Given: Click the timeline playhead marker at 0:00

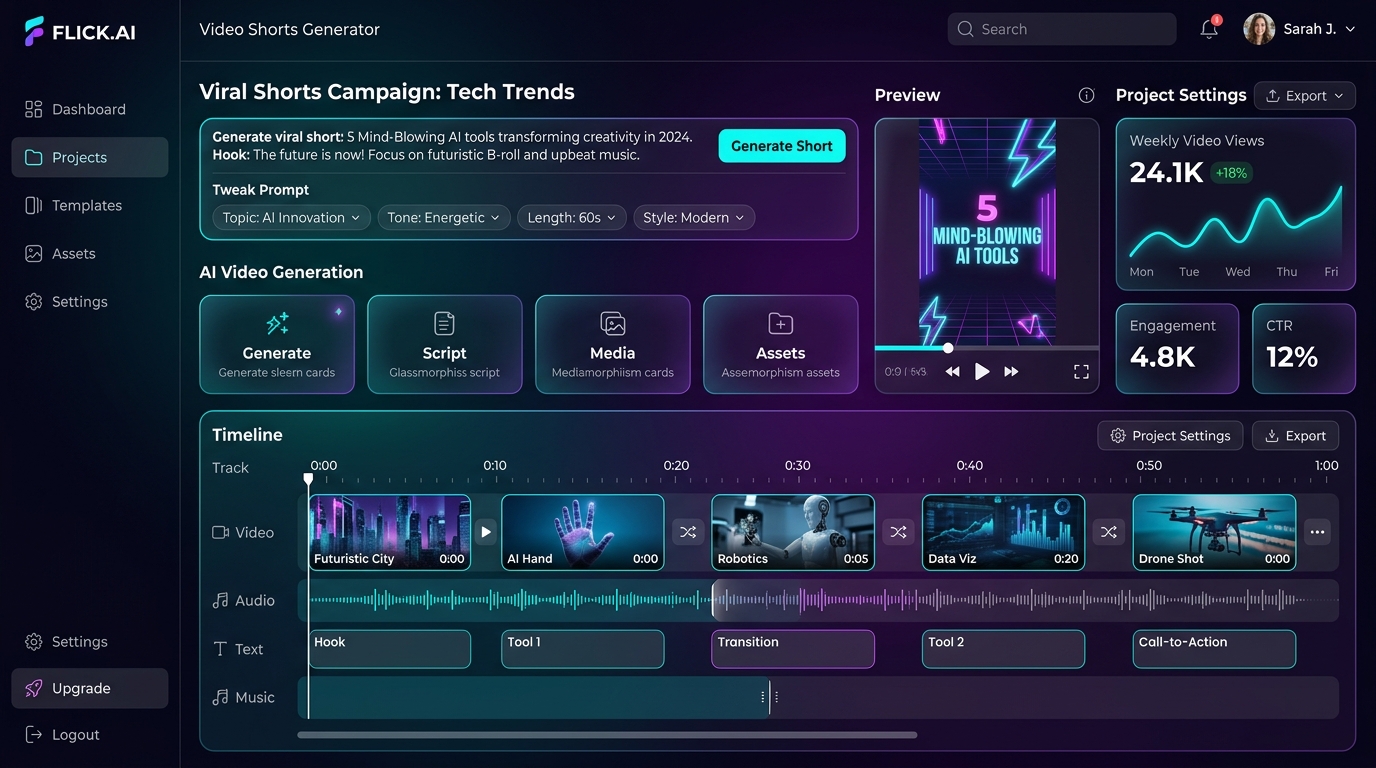Looking at the screenshot, I should [308, 479].
